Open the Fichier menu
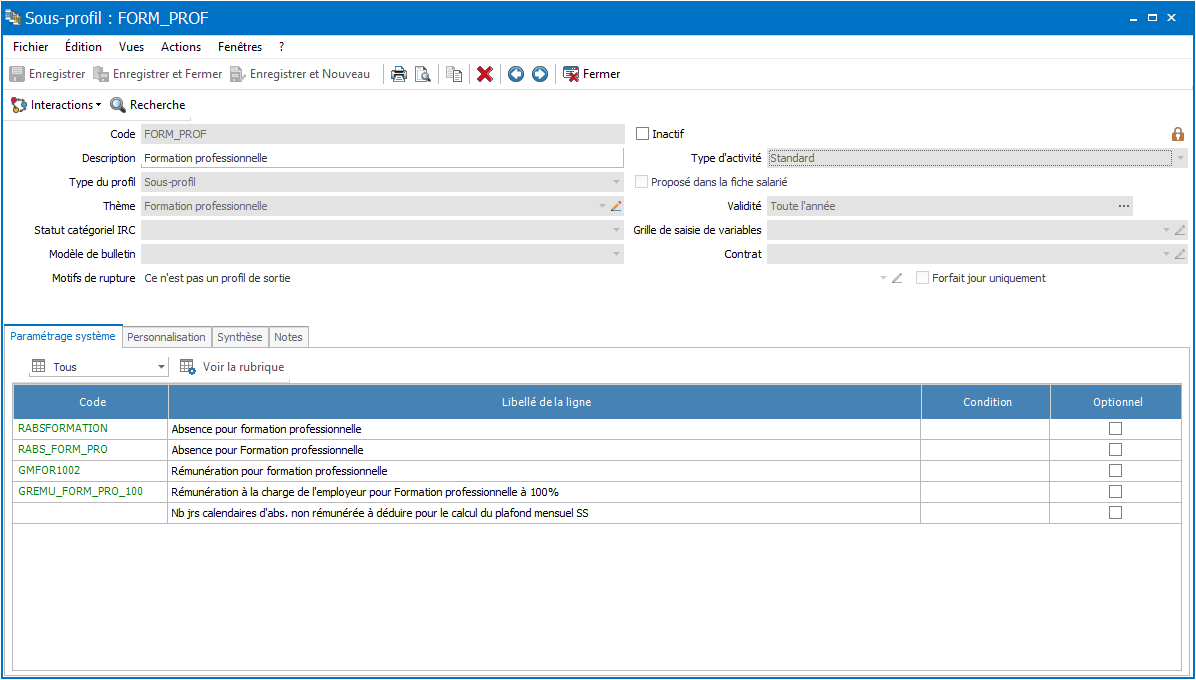The width and height of the screenshot is (1196, 680). (31, 47)
